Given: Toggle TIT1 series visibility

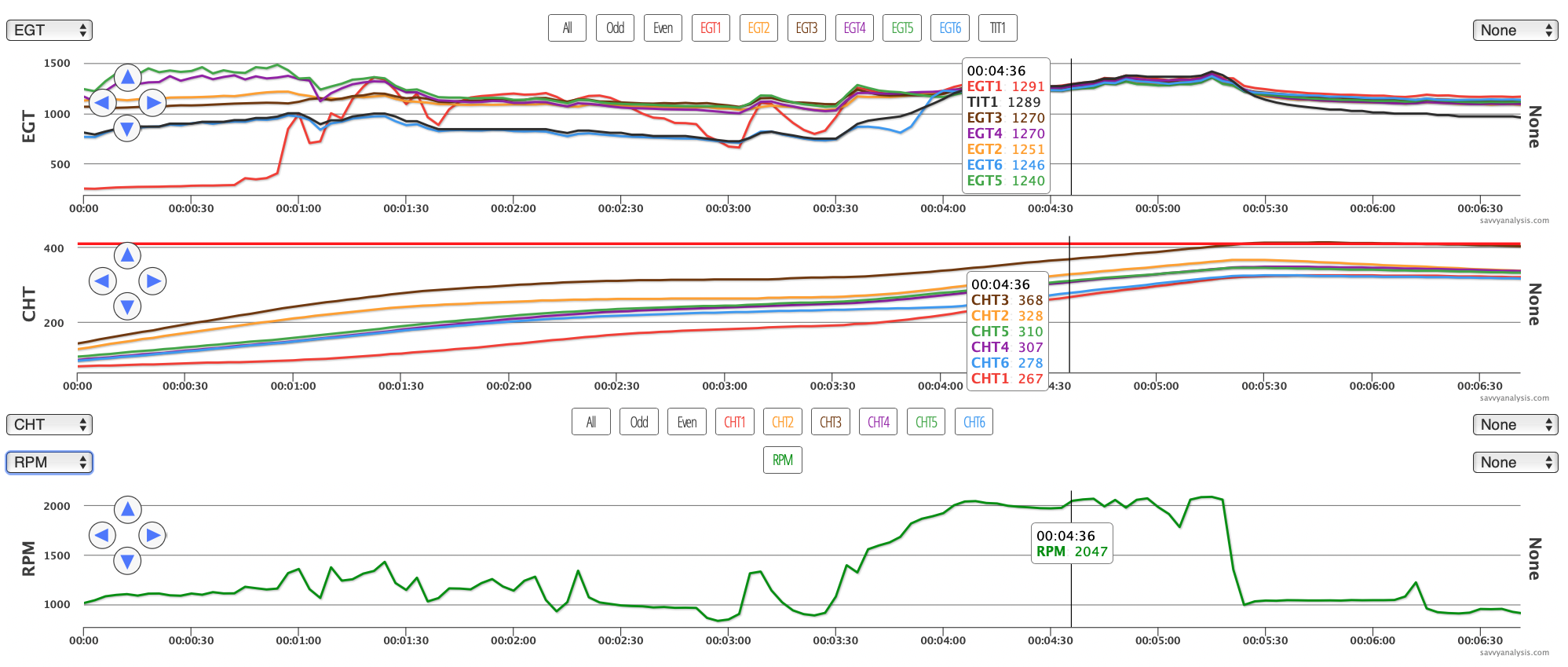Looking at the screenshot, I should pos(998,28).
